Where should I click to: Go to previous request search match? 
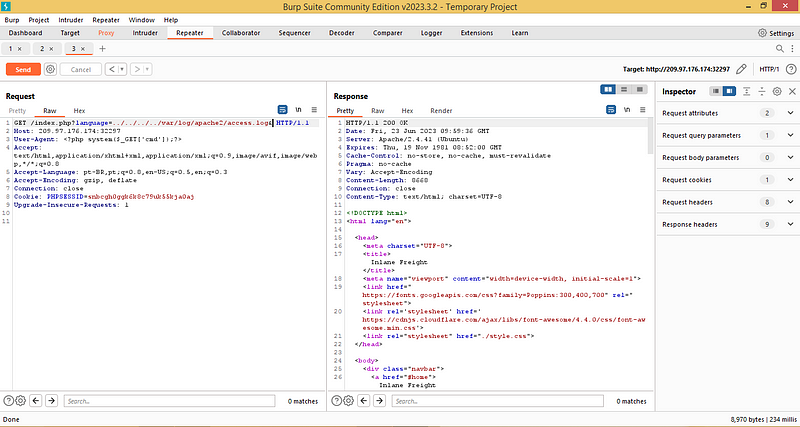coord(36,400)
